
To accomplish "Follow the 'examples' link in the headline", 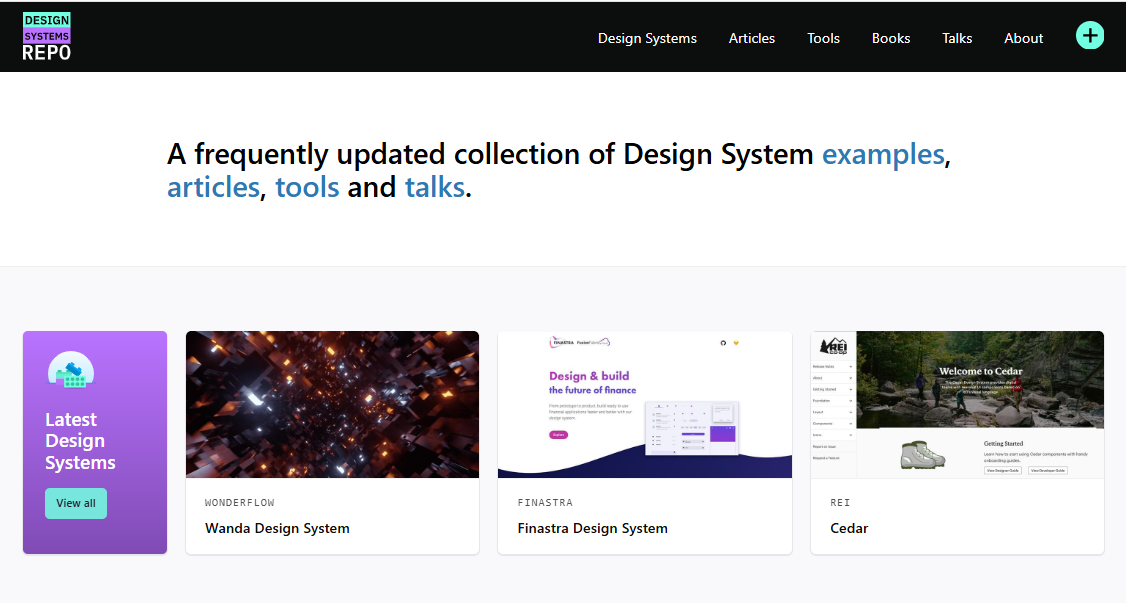I will 882,154.
